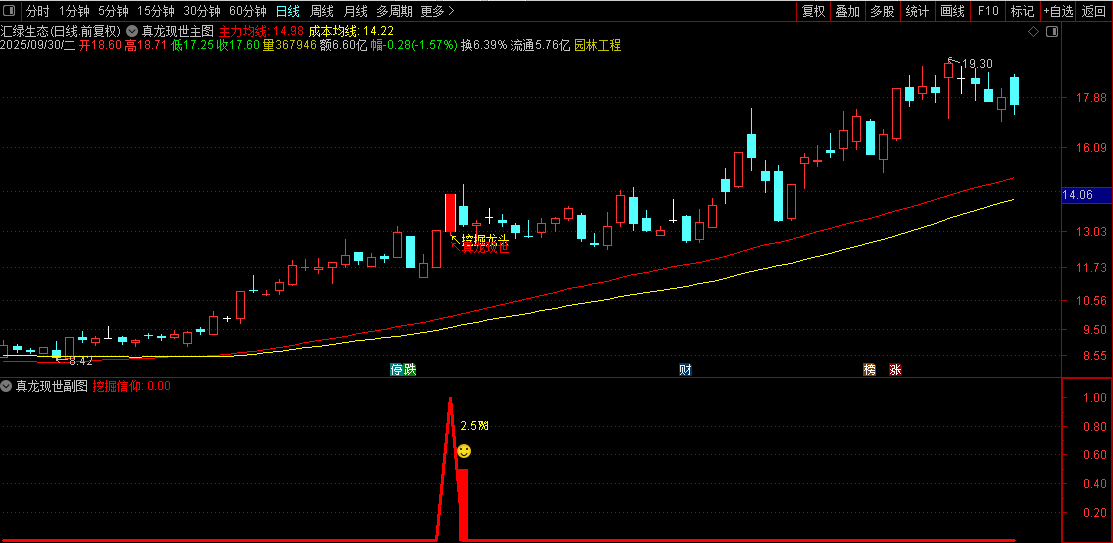Switch to the 分时 chart tab
Screen dimensions: 1113x543
pos(38,11)
